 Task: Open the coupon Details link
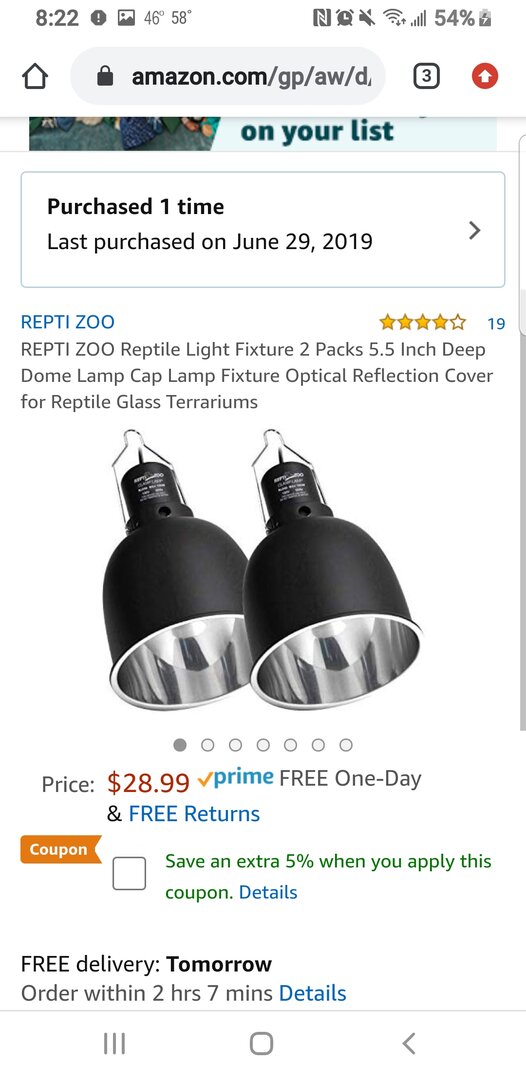(x=268, y=892)
